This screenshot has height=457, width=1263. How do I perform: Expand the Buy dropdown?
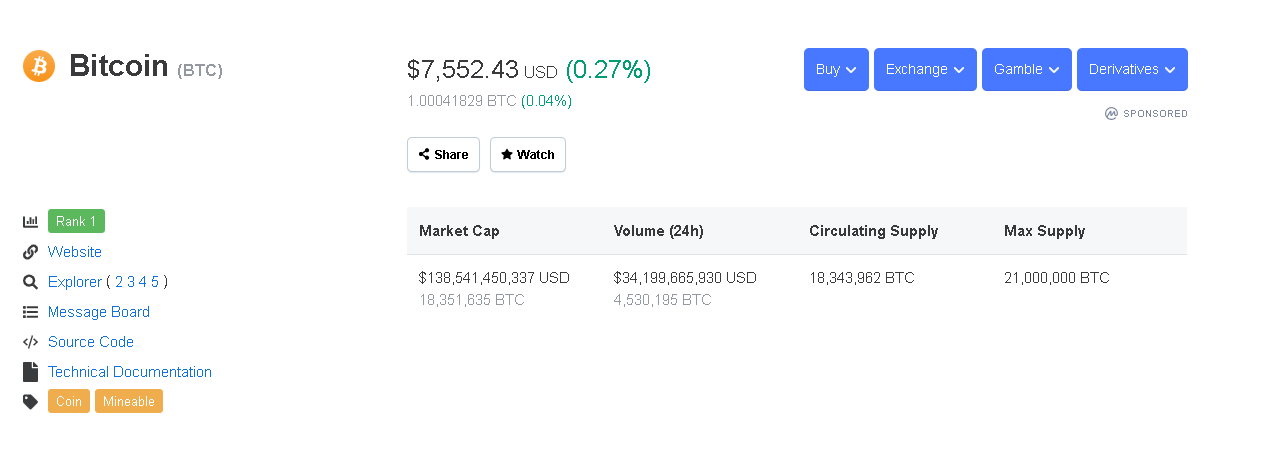[x=836, y=70]
